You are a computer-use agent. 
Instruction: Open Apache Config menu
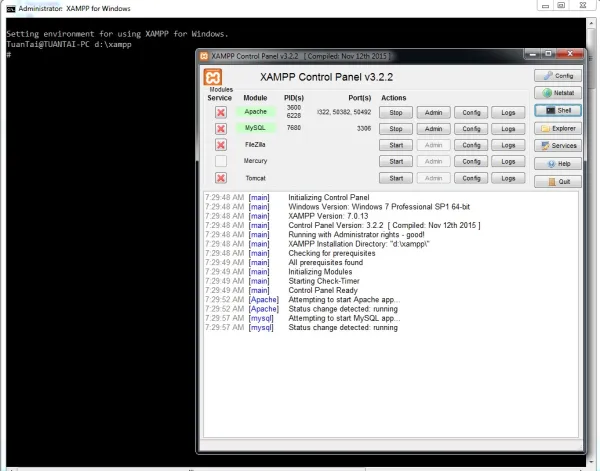(x=471, y=112)
